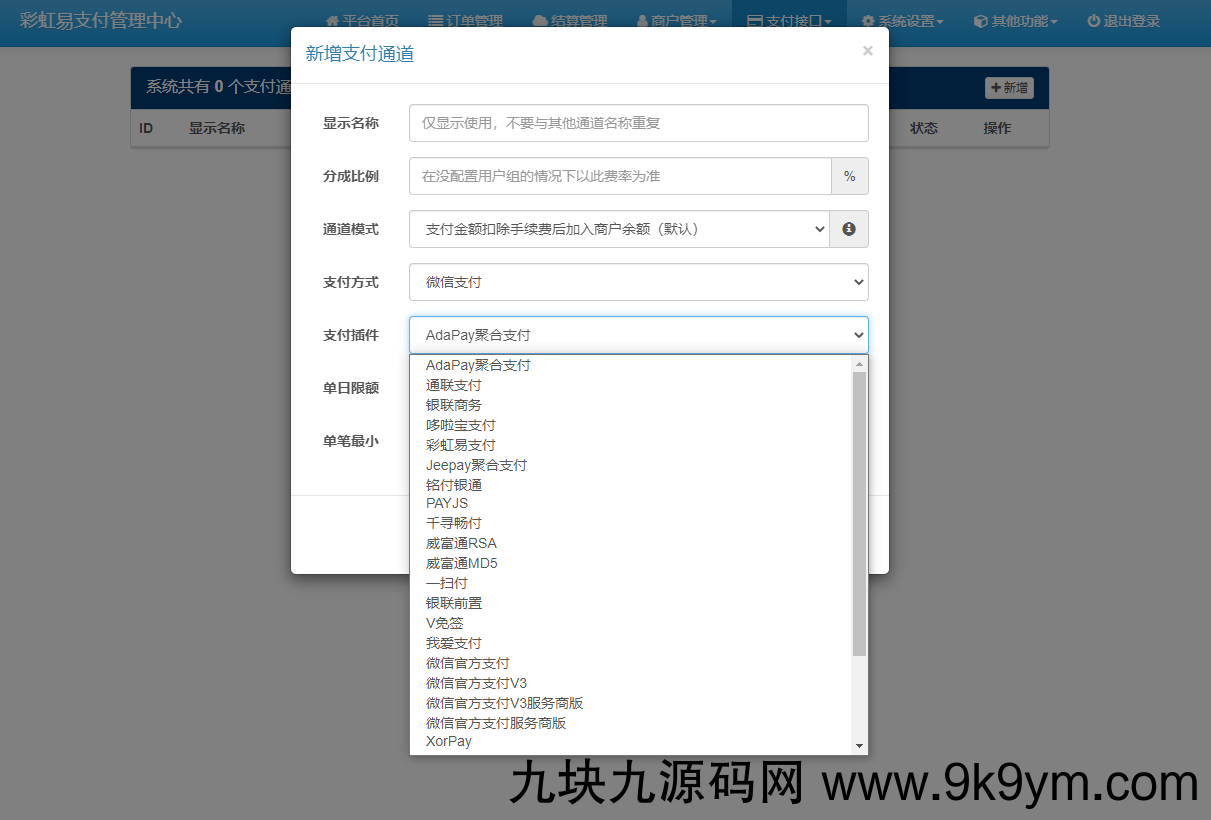Click the power icon on 退出登录
The image size is (1211, 820).
coord(1092,19)
